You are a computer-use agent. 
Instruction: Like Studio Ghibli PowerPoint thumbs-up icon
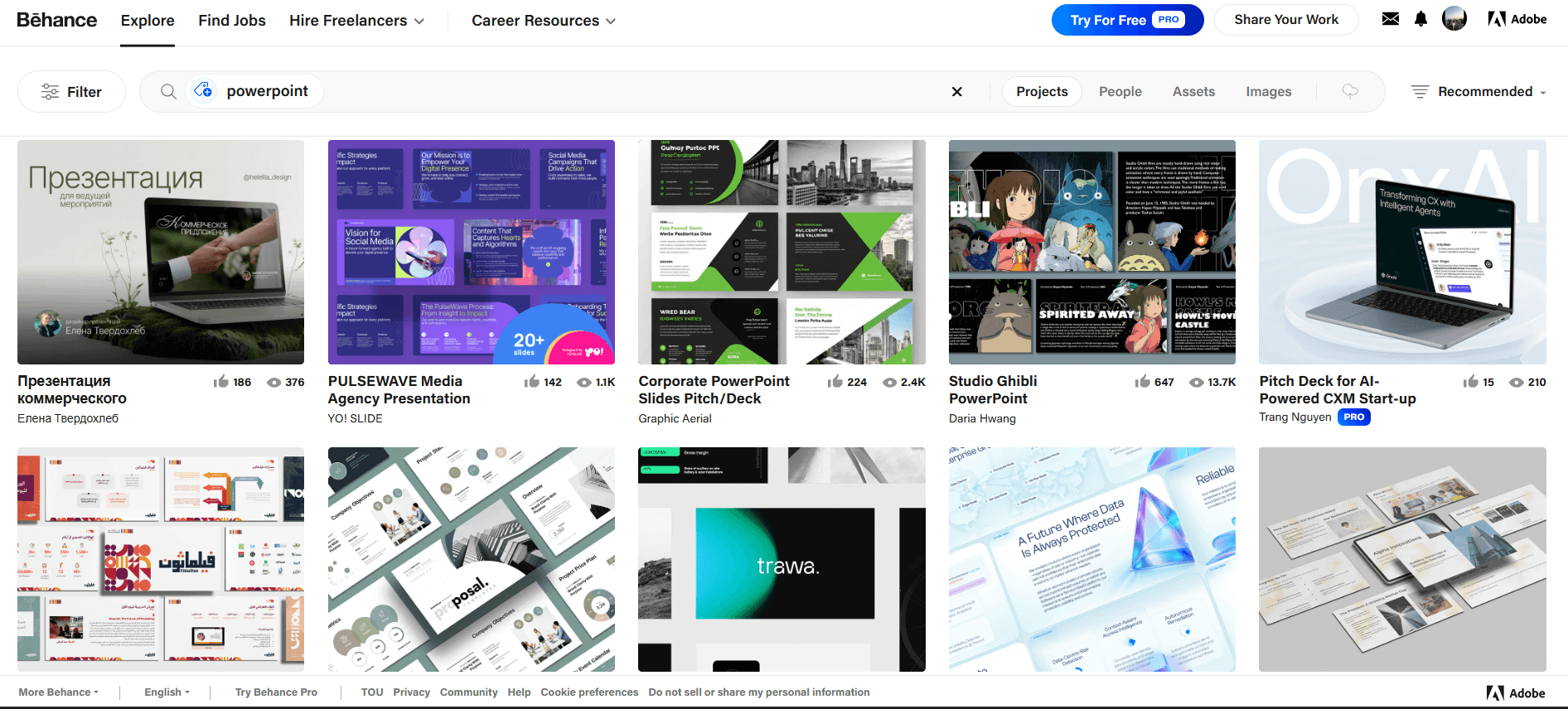pos(1143,381)
